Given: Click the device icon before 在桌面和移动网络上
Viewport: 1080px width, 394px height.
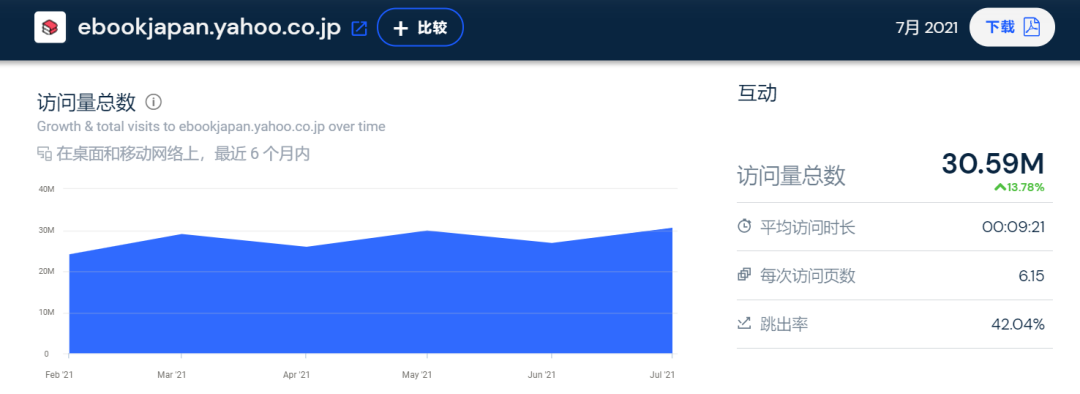Looking at the screenshot, I should (x=44, y=154).
